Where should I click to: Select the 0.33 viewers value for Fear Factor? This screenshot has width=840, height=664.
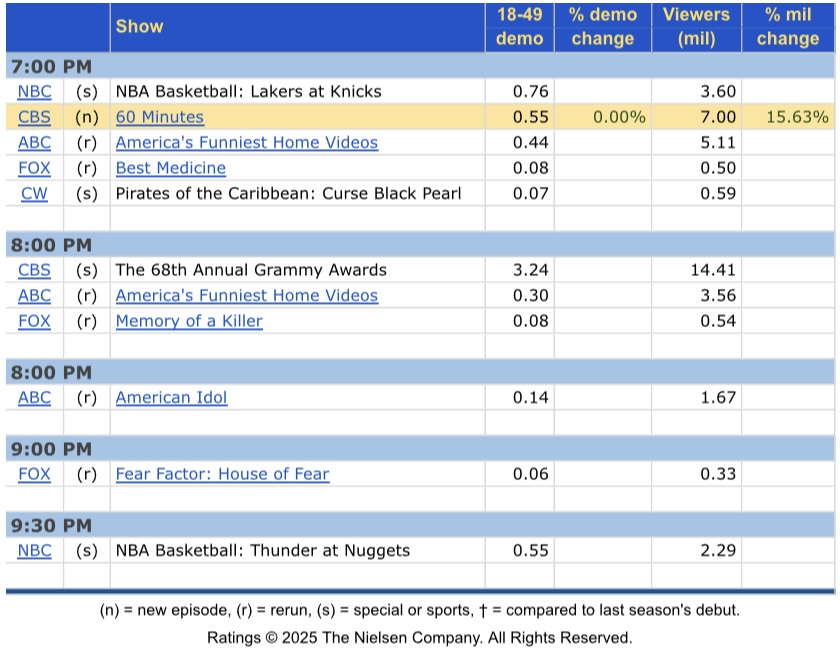tap(718, 474)
